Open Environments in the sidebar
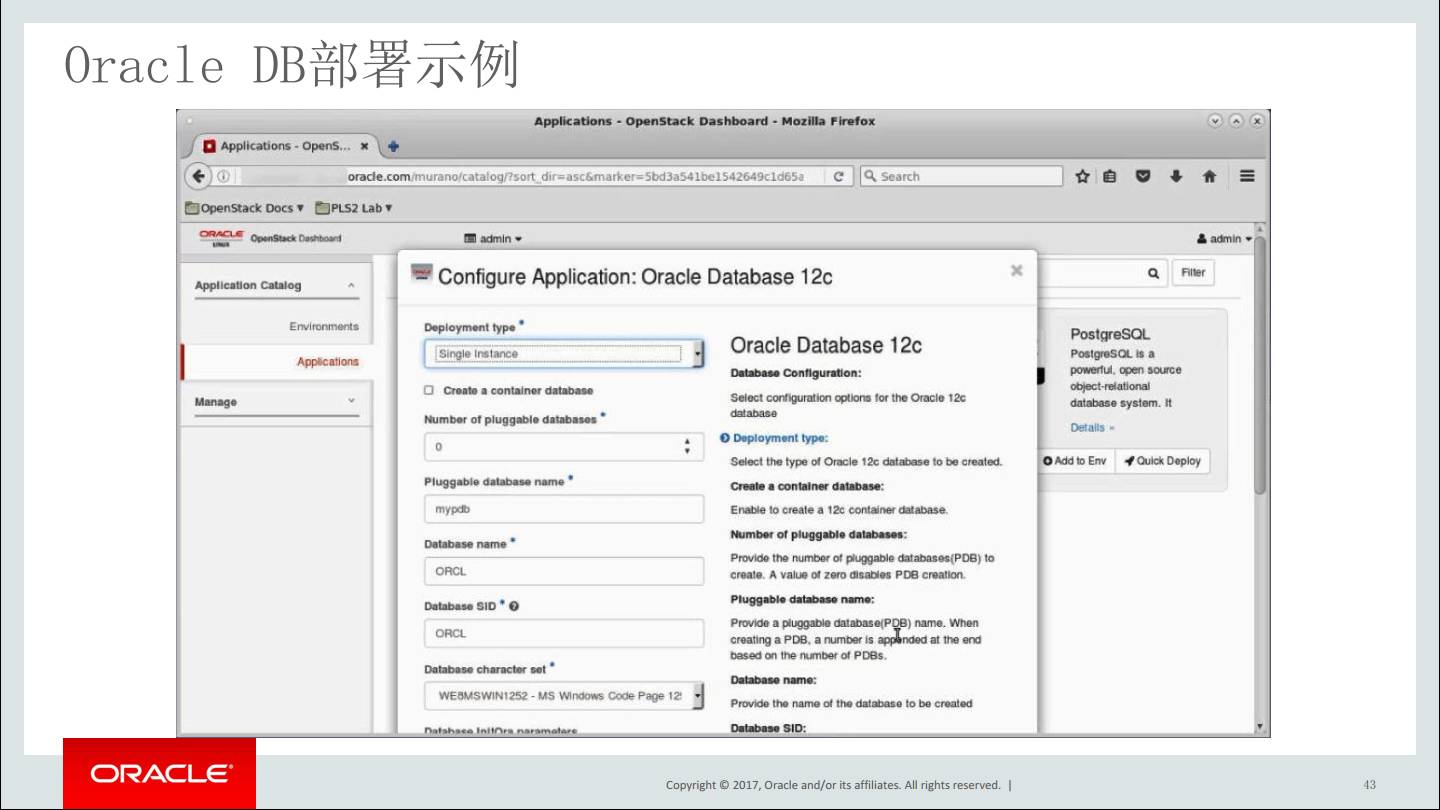This screenshot has width=1440, height=810. click(323, 327)
